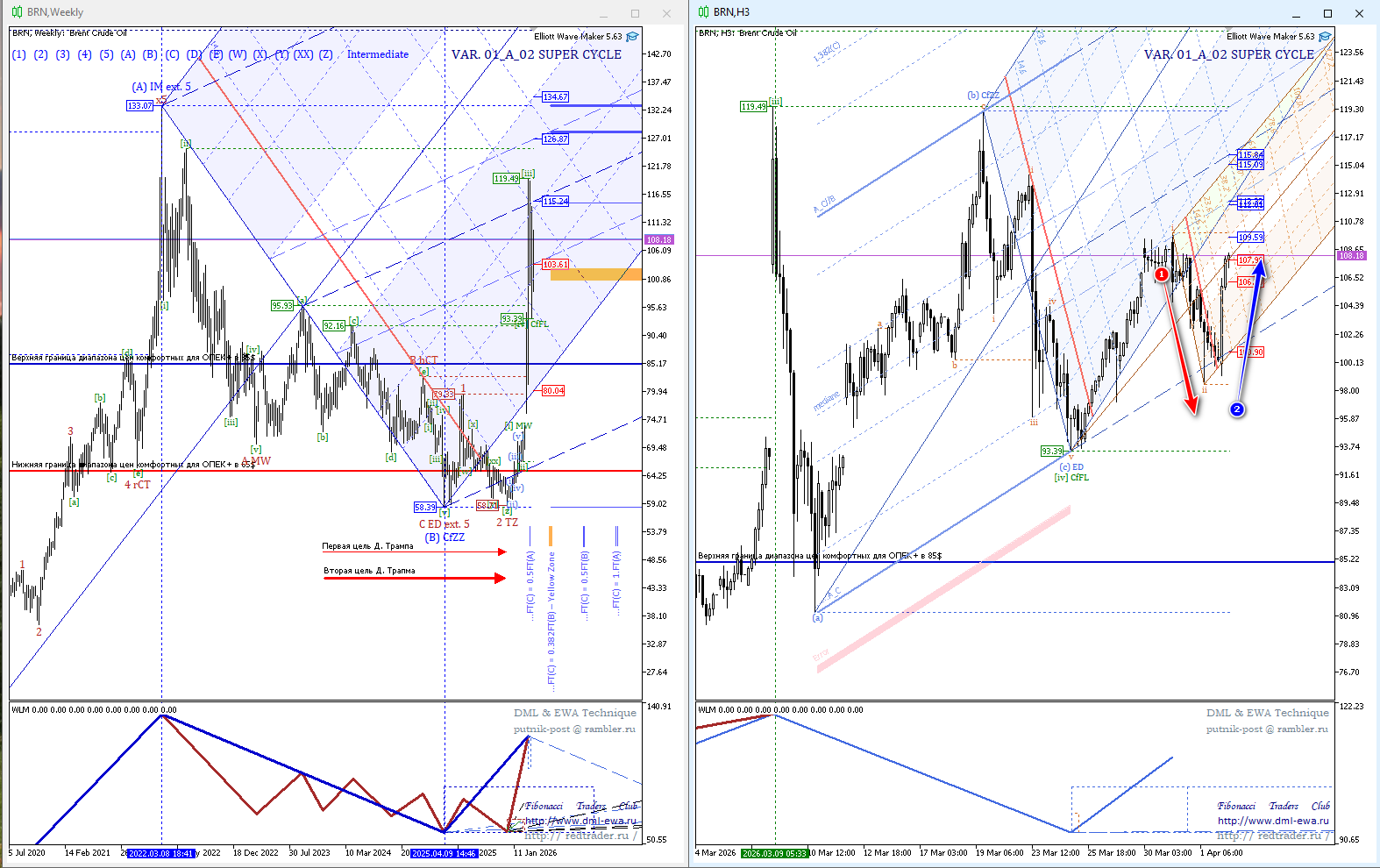Select the red circled marker 1
The height and width of the screenshot is (868, 1380).
1161,274
